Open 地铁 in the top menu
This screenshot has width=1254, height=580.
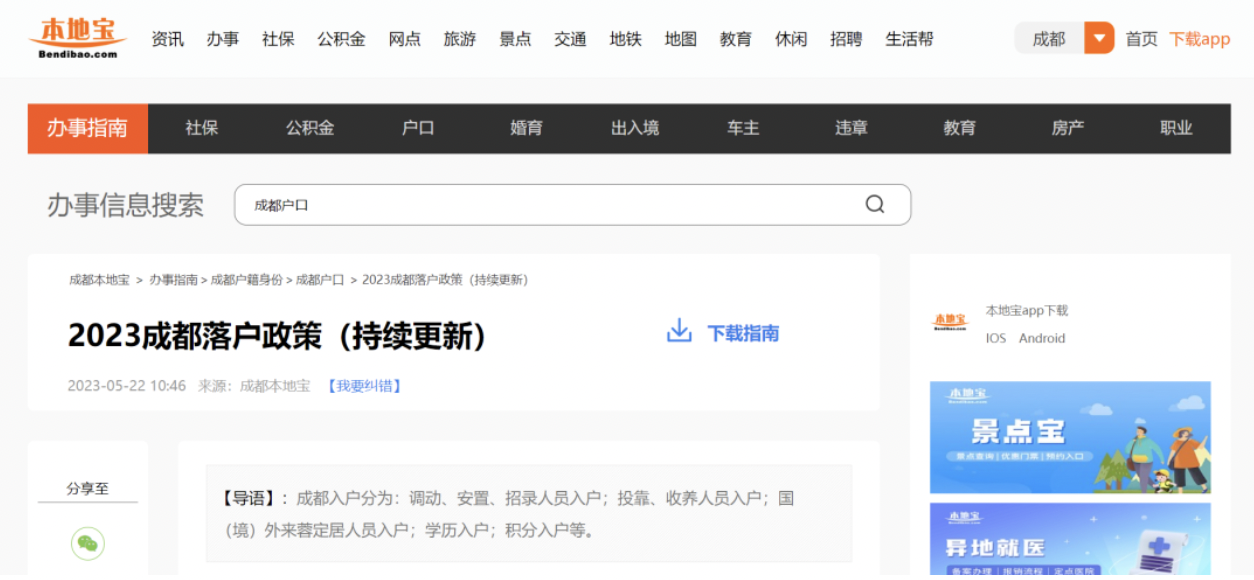pyautogui.click(x=625, y=39)
